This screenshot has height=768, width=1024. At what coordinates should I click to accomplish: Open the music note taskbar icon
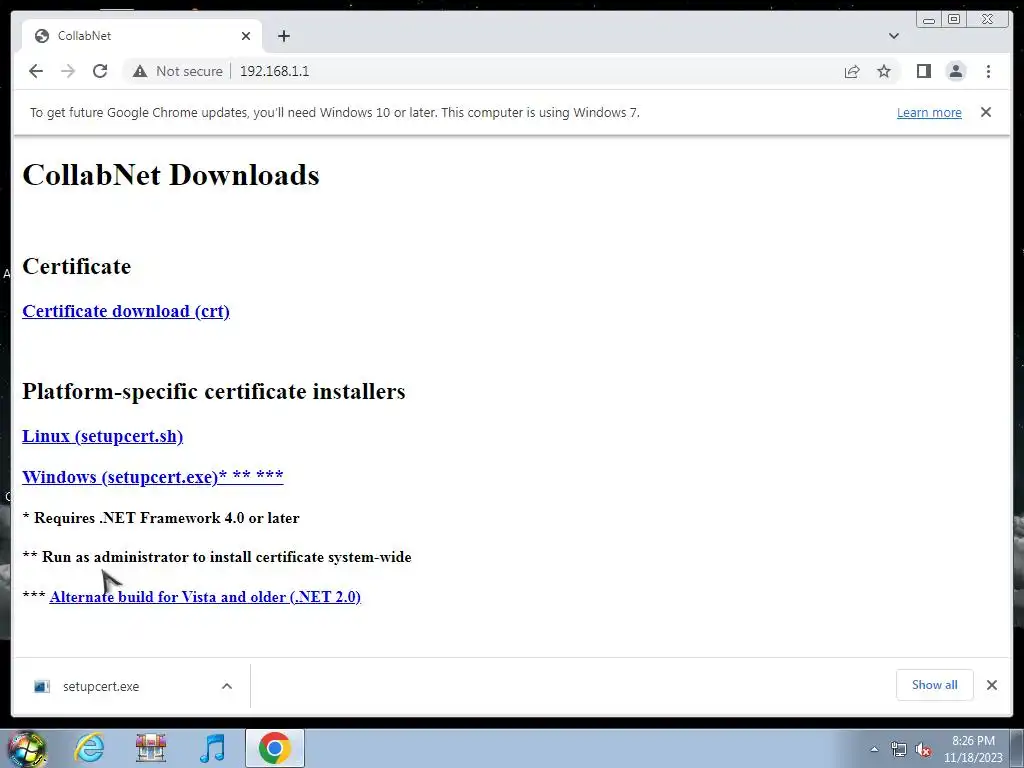pos(212,748)
